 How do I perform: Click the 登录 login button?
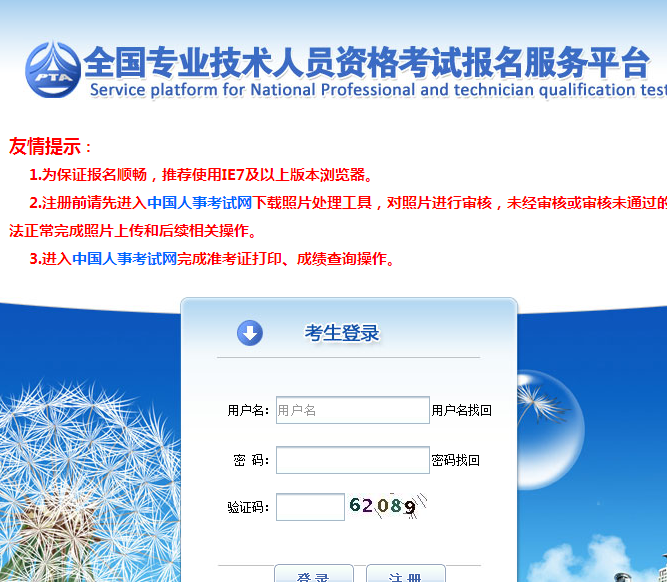point(314,573)
